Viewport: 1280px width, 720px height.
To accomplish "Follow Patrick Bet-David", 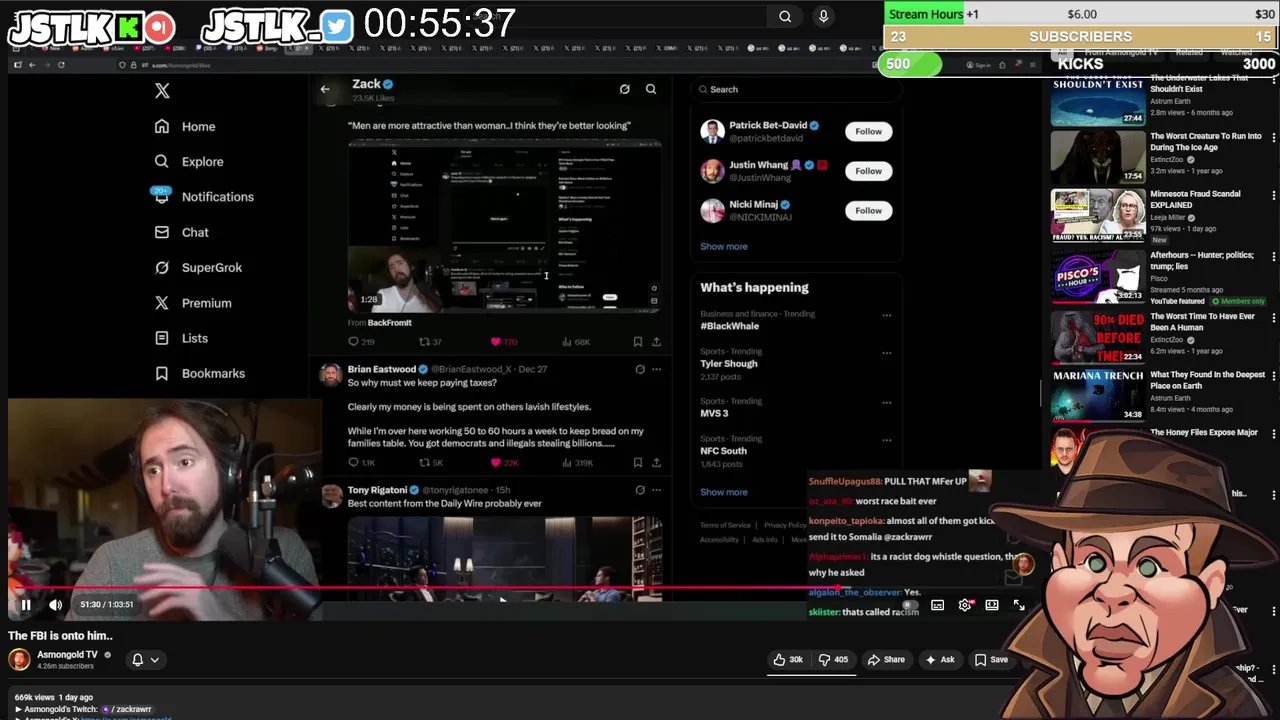I will click(868, 131).
